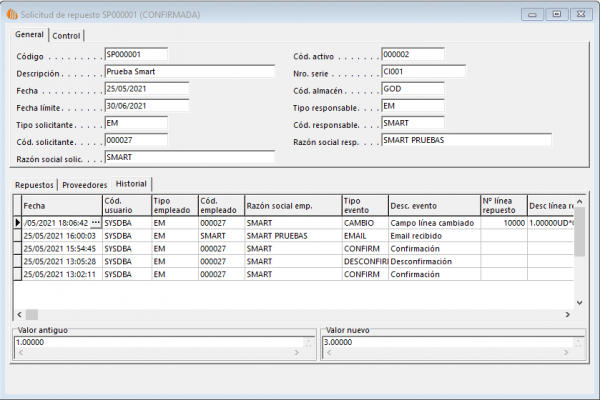Open the Repuestos tab
600x400 pixels.
(x=35, y=184)
